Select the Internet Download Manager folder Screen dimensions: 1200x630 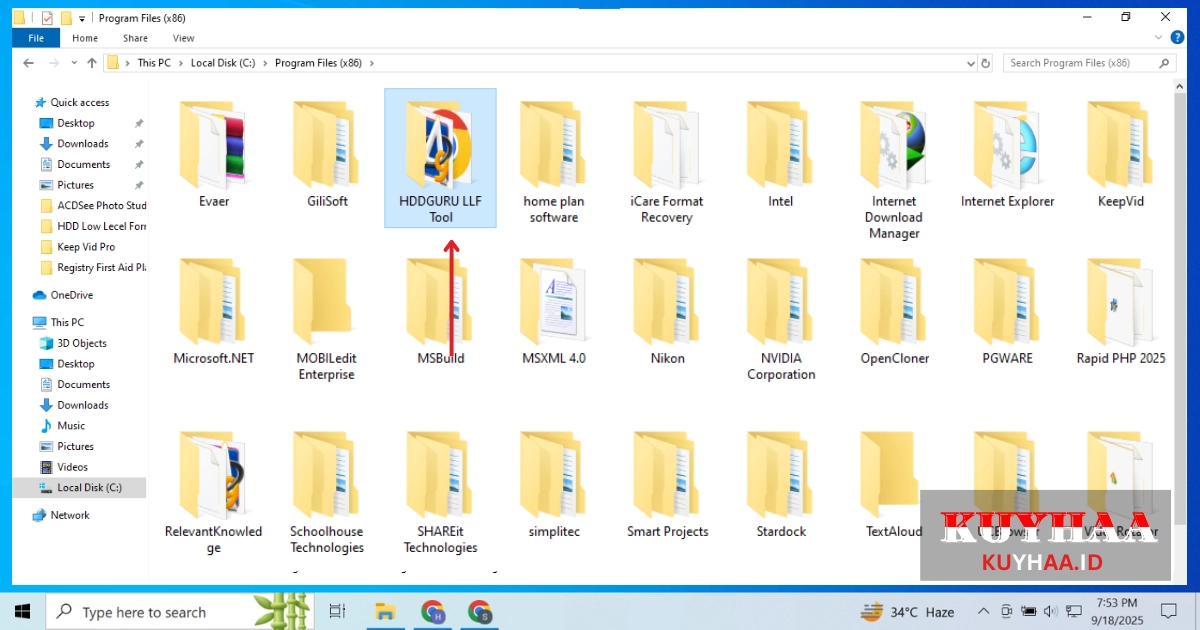click(x=894, y=171)
